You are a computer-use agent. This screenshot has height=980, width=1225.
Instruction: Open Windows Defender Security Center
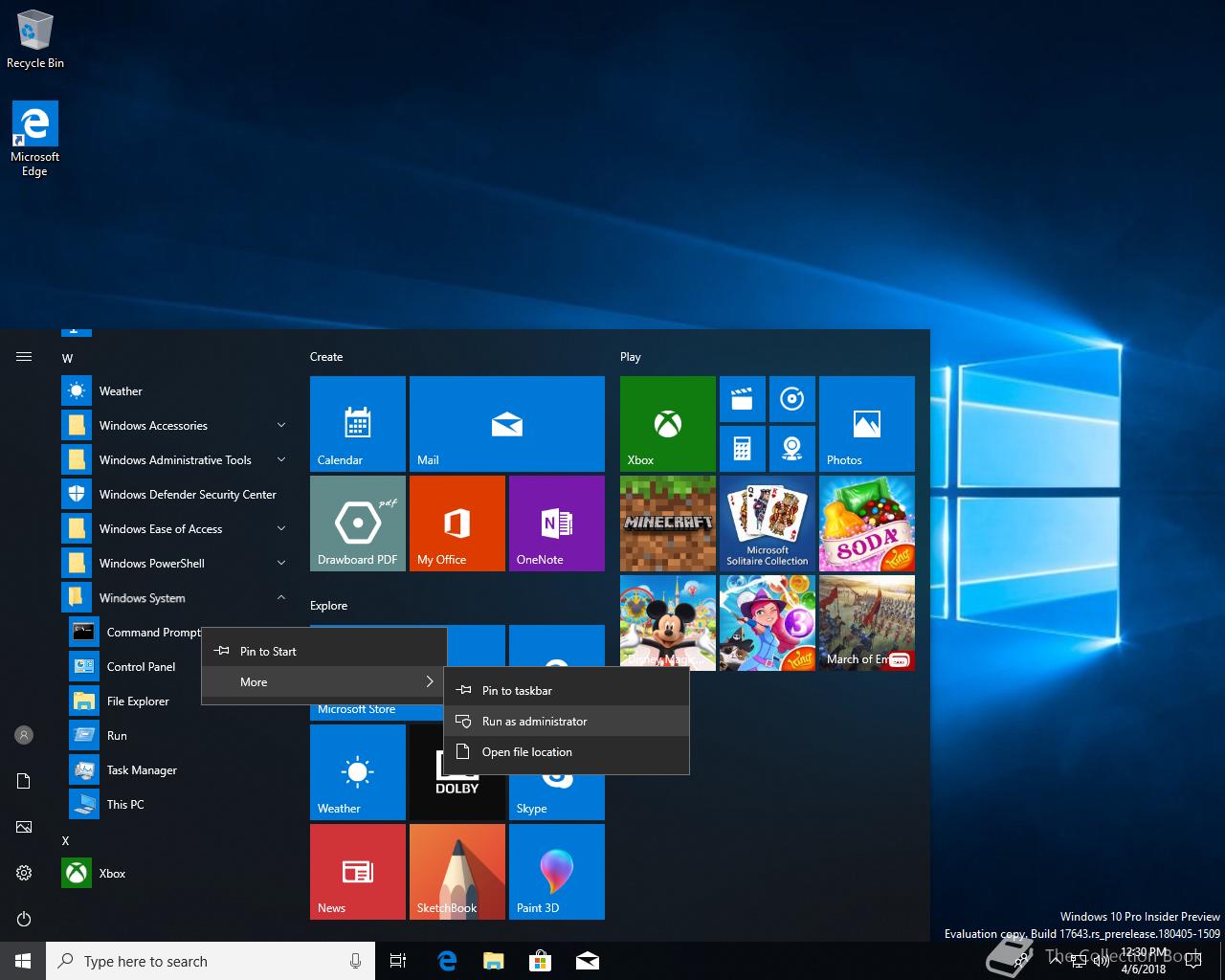click(176, 495)
